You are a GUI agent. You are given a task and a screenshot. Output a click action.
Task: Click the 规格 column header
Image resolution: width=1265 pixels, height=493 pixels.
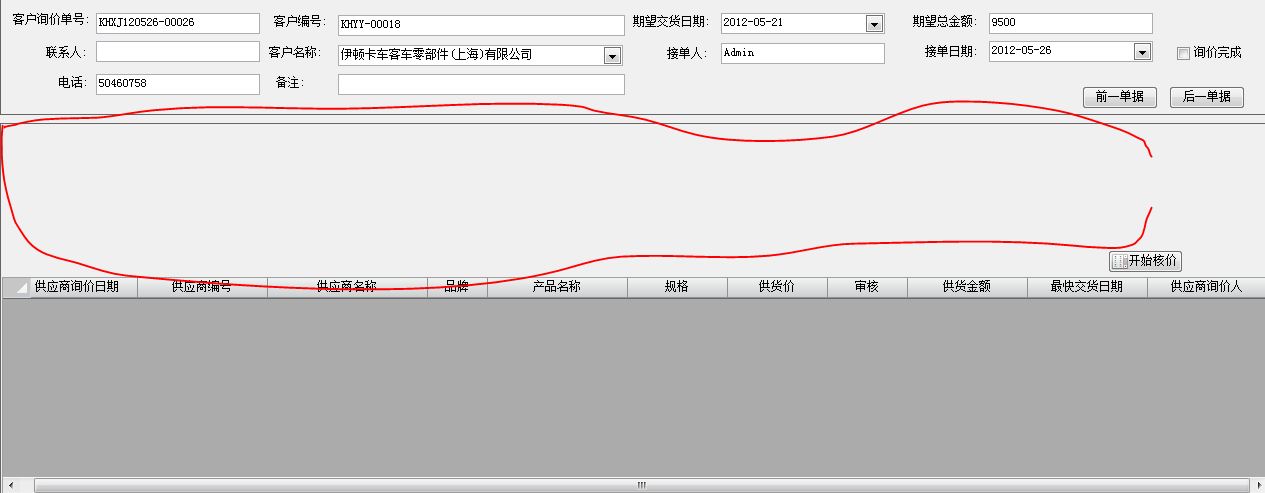(676, 287)
